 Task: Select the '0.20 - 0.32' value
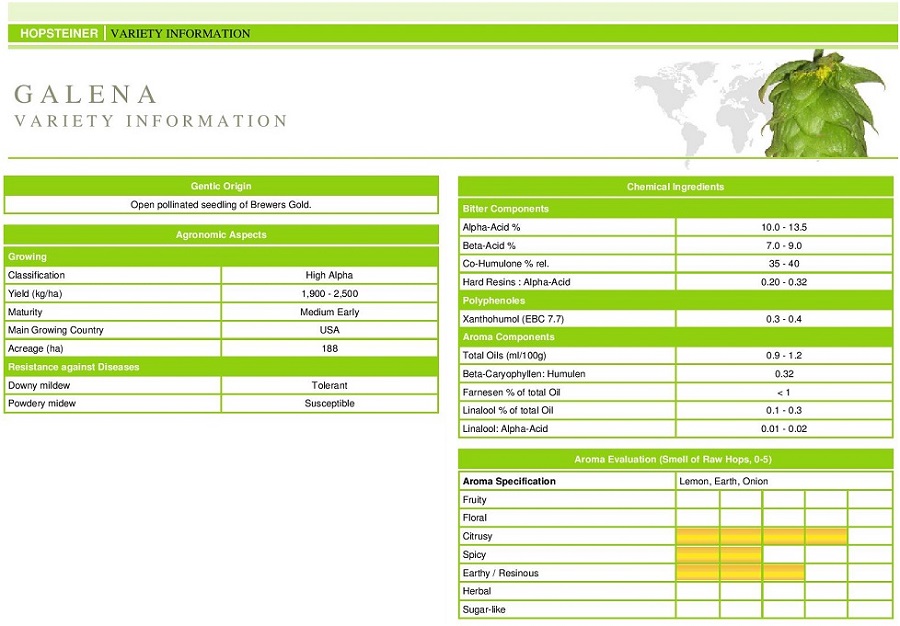[784, 282]
